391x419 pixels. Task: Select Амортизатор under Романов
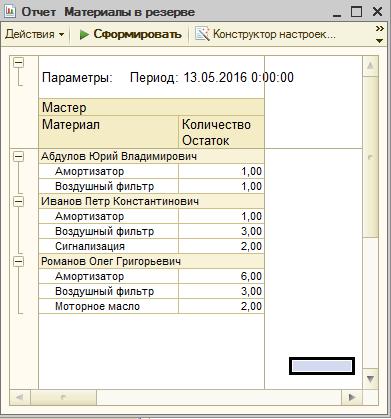(x=109, y=276)
